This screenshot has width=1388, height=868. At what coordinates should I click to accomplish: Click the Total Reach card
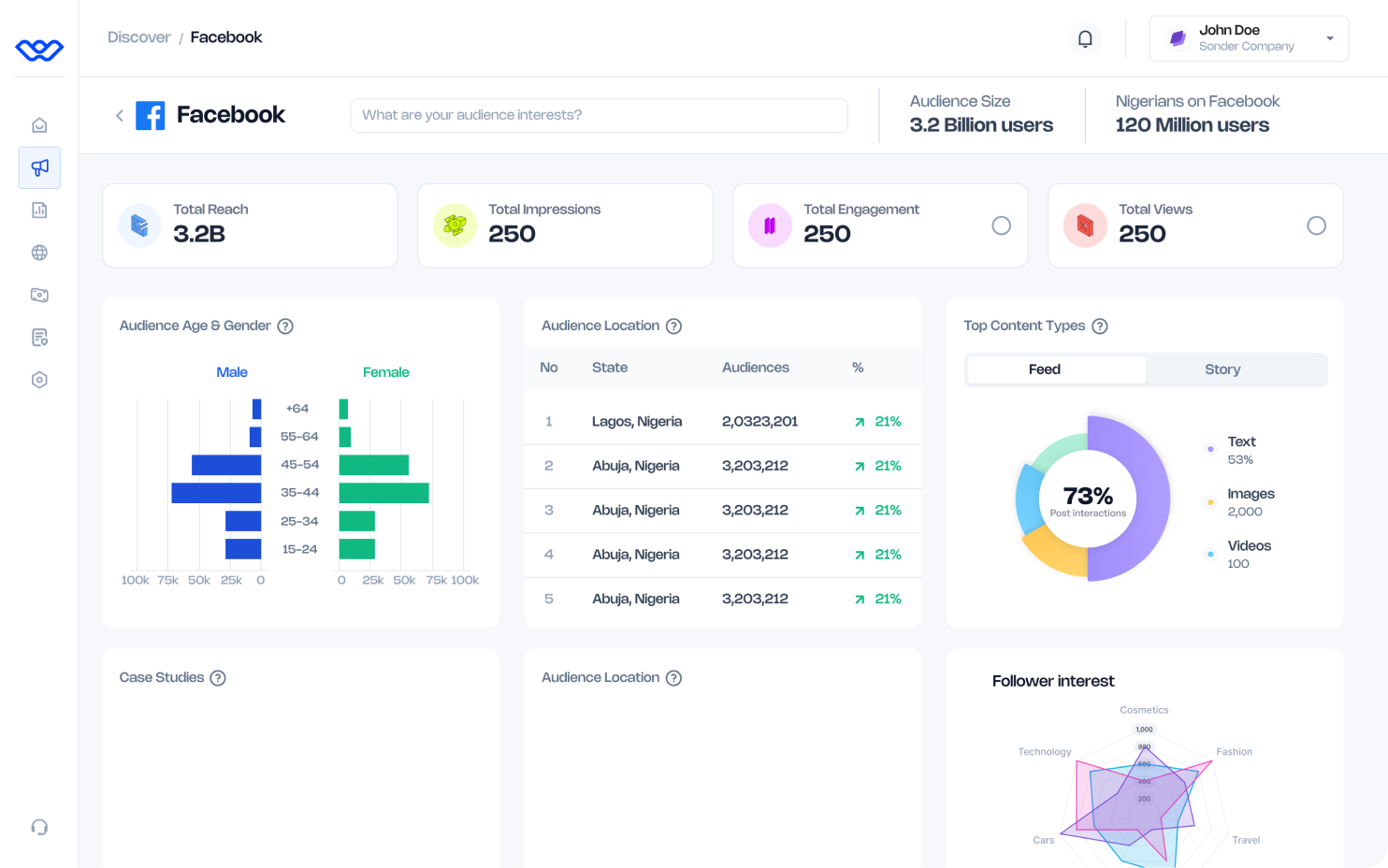click(x=250, y=225)
